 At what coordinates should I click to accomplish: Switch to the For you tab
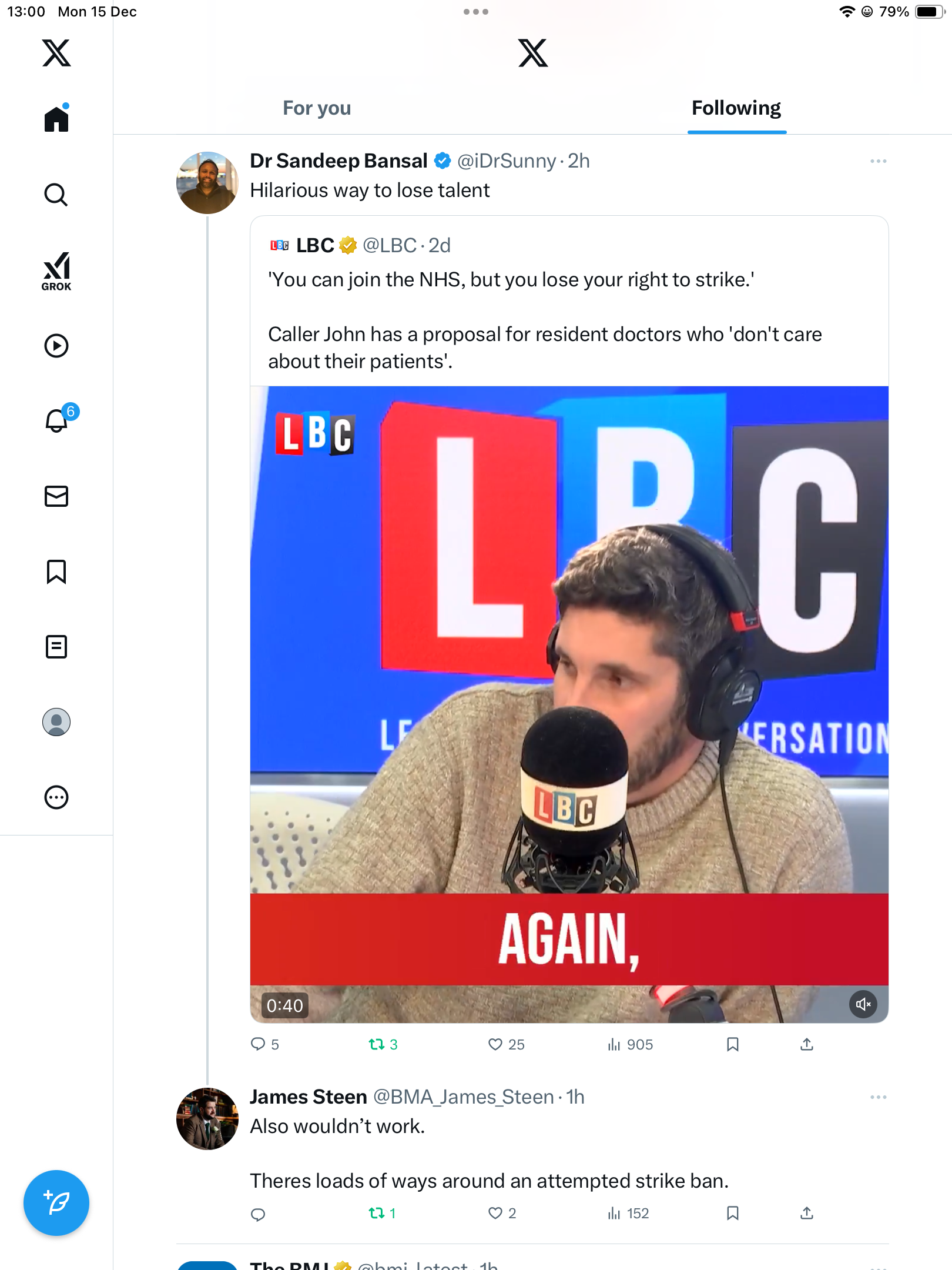click(x=317, y=108)
